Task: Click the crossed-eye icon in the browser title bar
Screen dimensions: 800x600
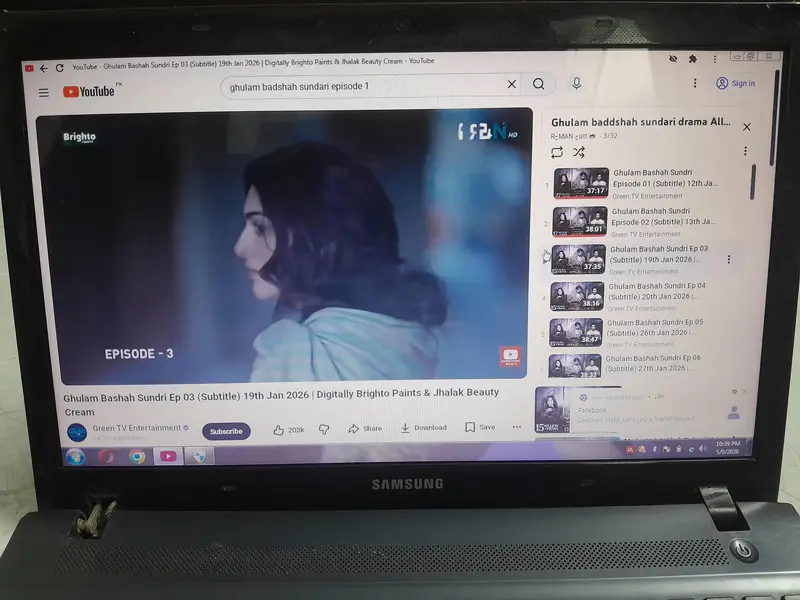Action: point(673,59)
